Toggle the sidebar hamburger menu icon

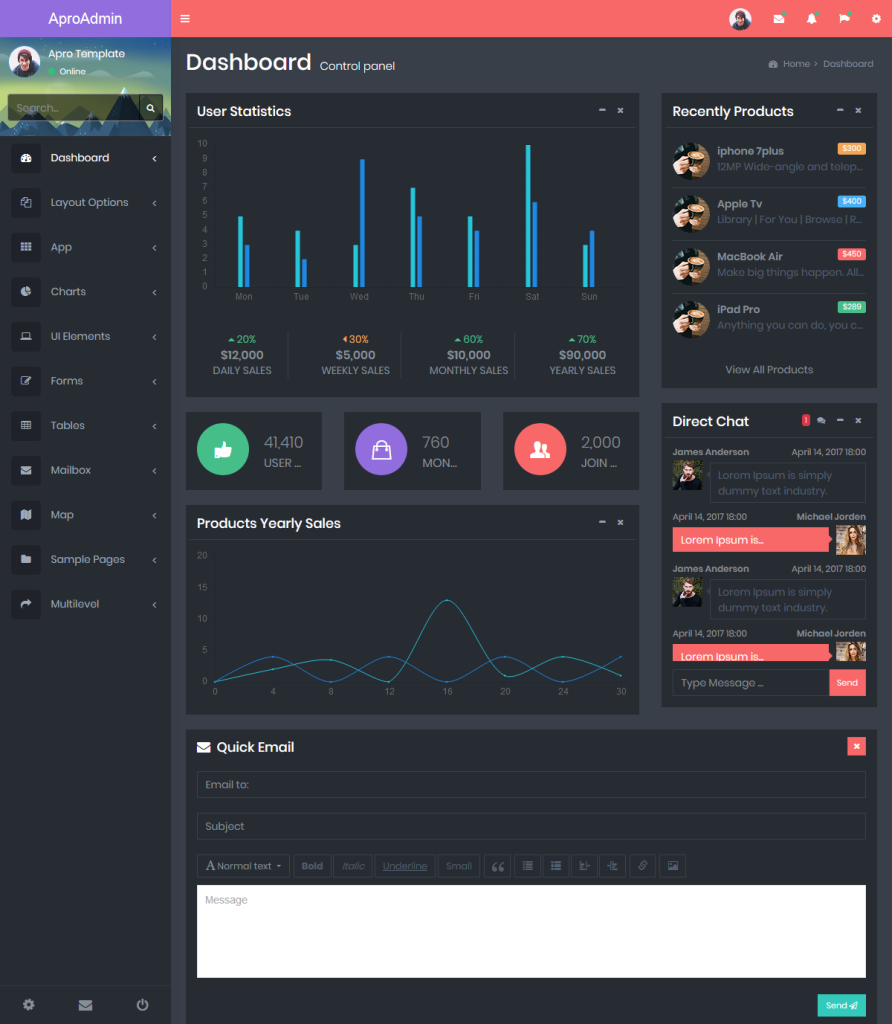185,18
